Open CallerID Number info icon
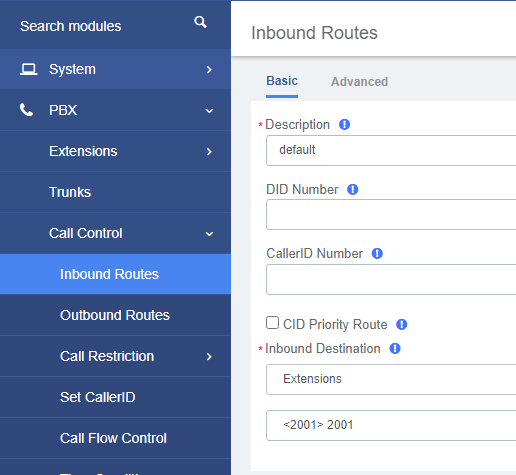Viewport: 516px width, 475px height. pyautogui.click(x=377, y=254)
